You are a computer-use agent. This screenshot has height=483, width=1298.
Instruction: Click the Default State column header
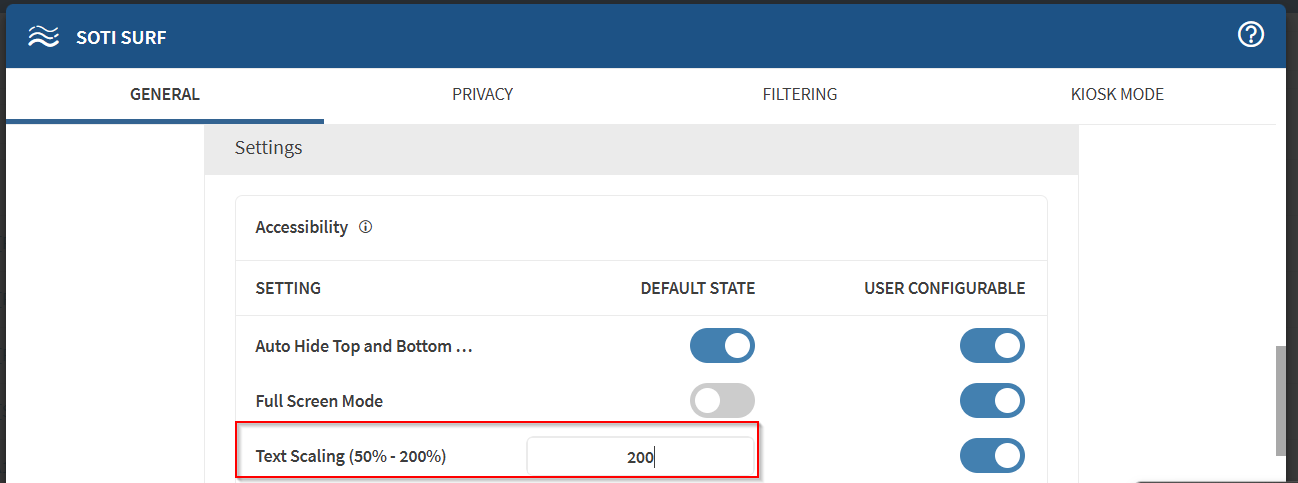click(x=697, y=288)
